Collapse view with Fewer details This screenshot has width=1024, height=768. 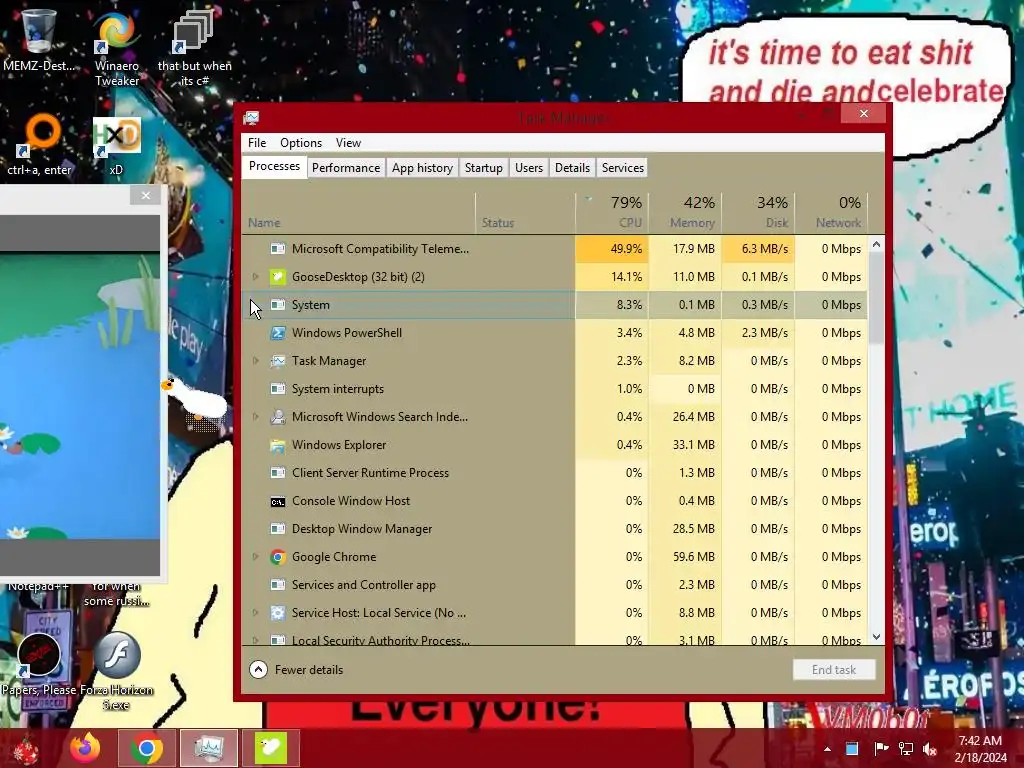pyautogui.click(x=296, y=669)
